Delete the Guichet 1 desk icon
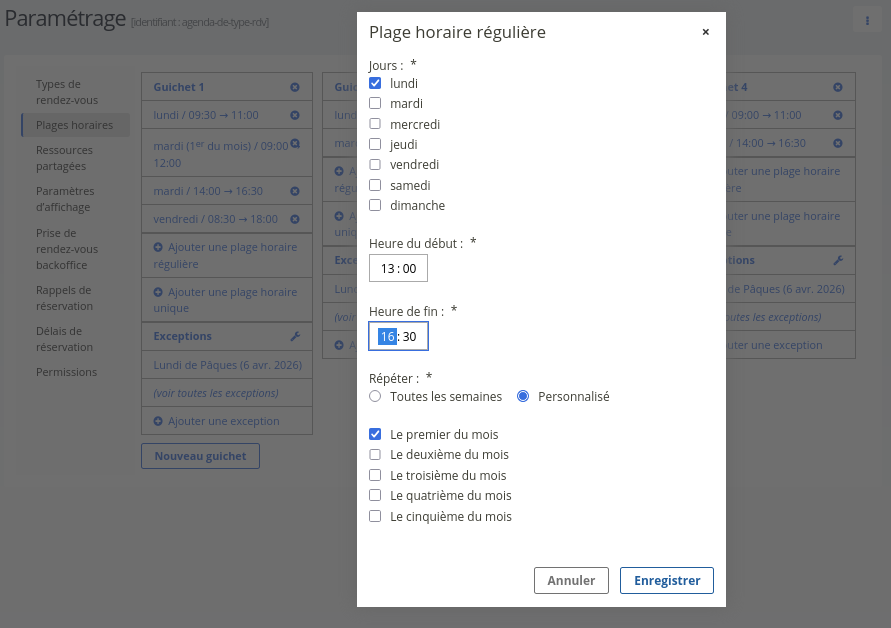891x628 pixels. click(295, 88)
